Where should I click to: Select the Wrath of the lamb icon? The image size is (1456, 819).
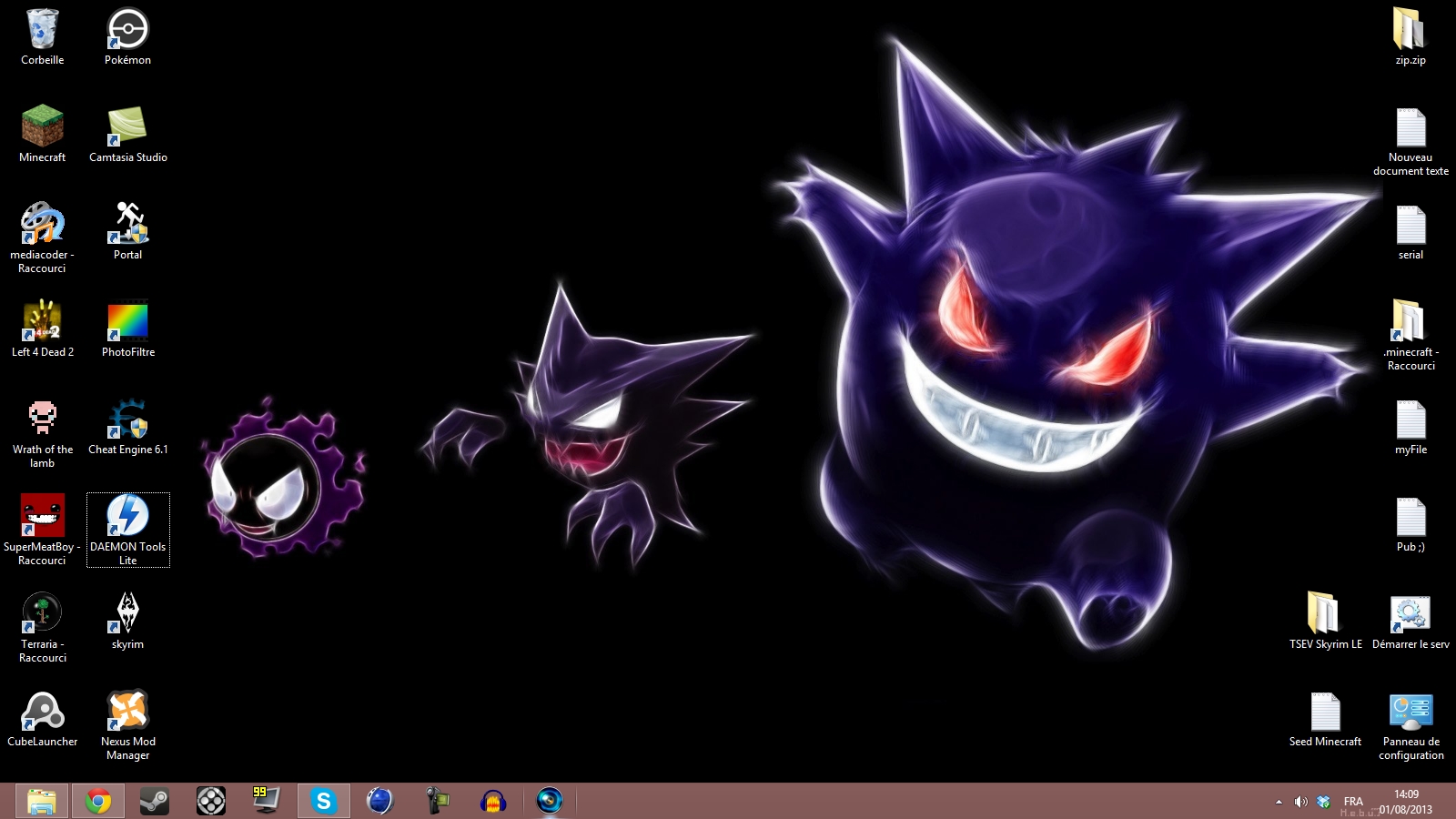pyautogui.click(x=43, y=433)
